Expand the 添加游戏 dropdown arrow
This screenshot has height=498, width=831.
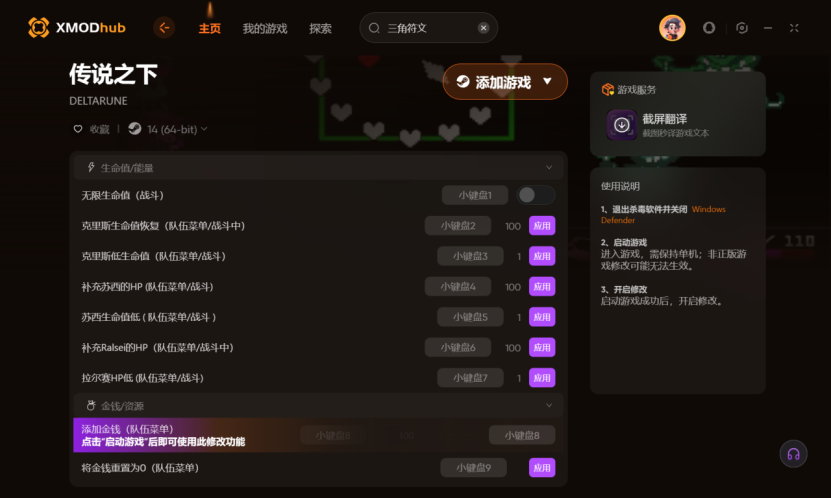point(547,82)
